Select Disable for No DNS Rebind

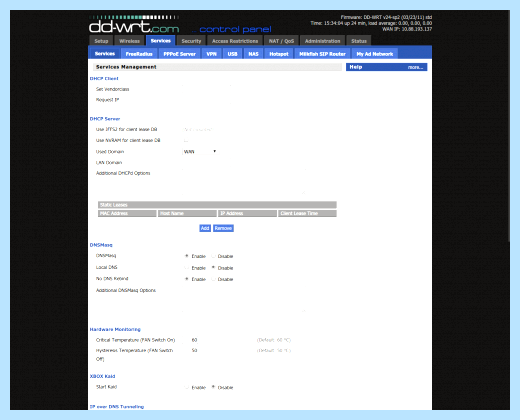(213, 279)
